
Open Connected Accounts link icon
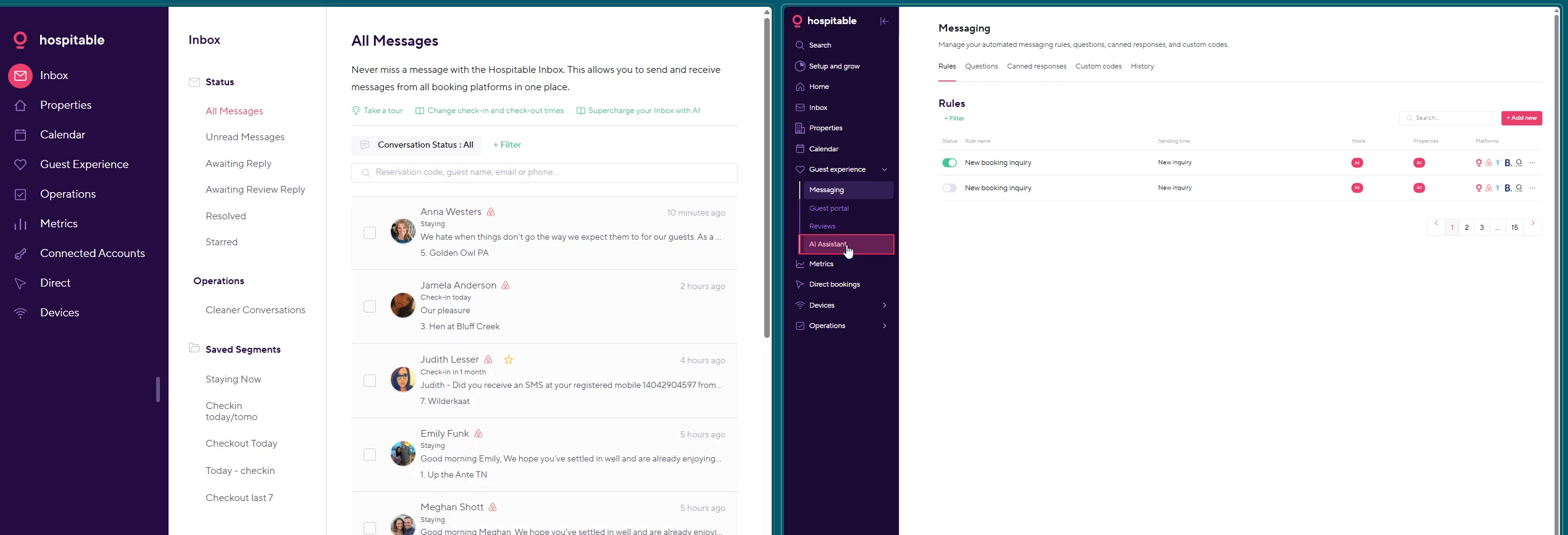pos(20,253)
